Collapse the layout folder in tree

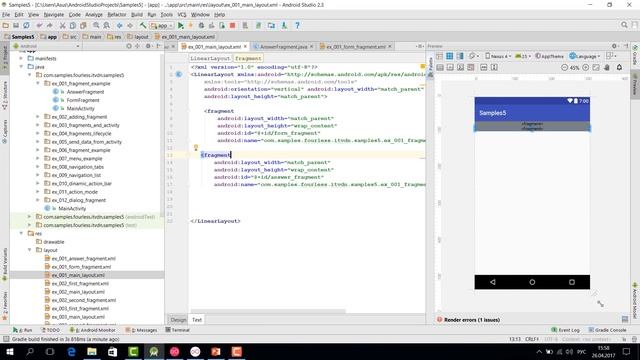(x=30, y=250)
